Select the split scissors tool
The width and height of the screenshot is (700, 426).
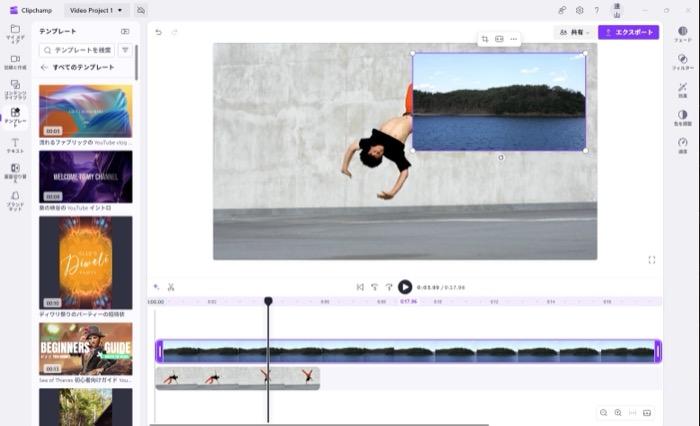click(171, 287)
